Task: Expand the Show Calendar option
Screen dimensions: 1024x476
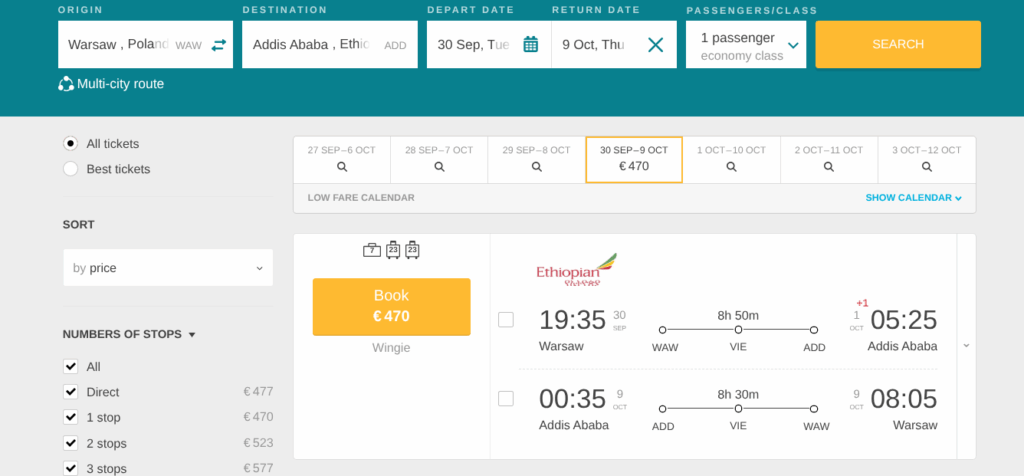Action: (x=913, y=198)
